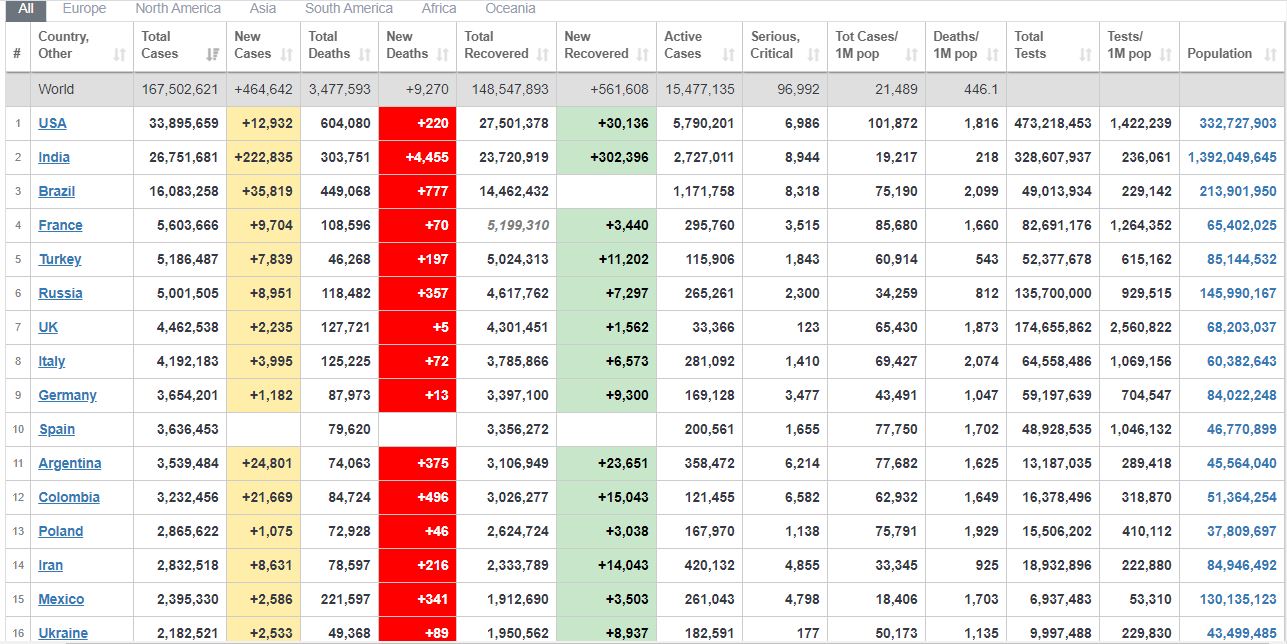Click the Total Tests column sort arrows
The width and height of the screenshot is (1287, 644).
(1085, 55)
